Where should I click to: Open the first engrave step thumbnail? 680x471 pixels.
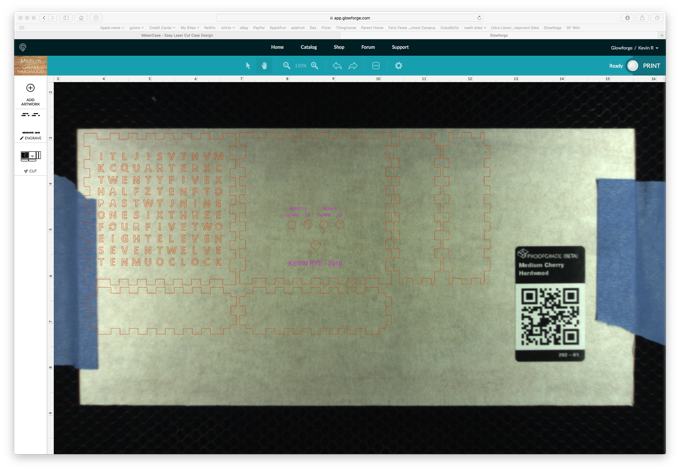[31, 114]
